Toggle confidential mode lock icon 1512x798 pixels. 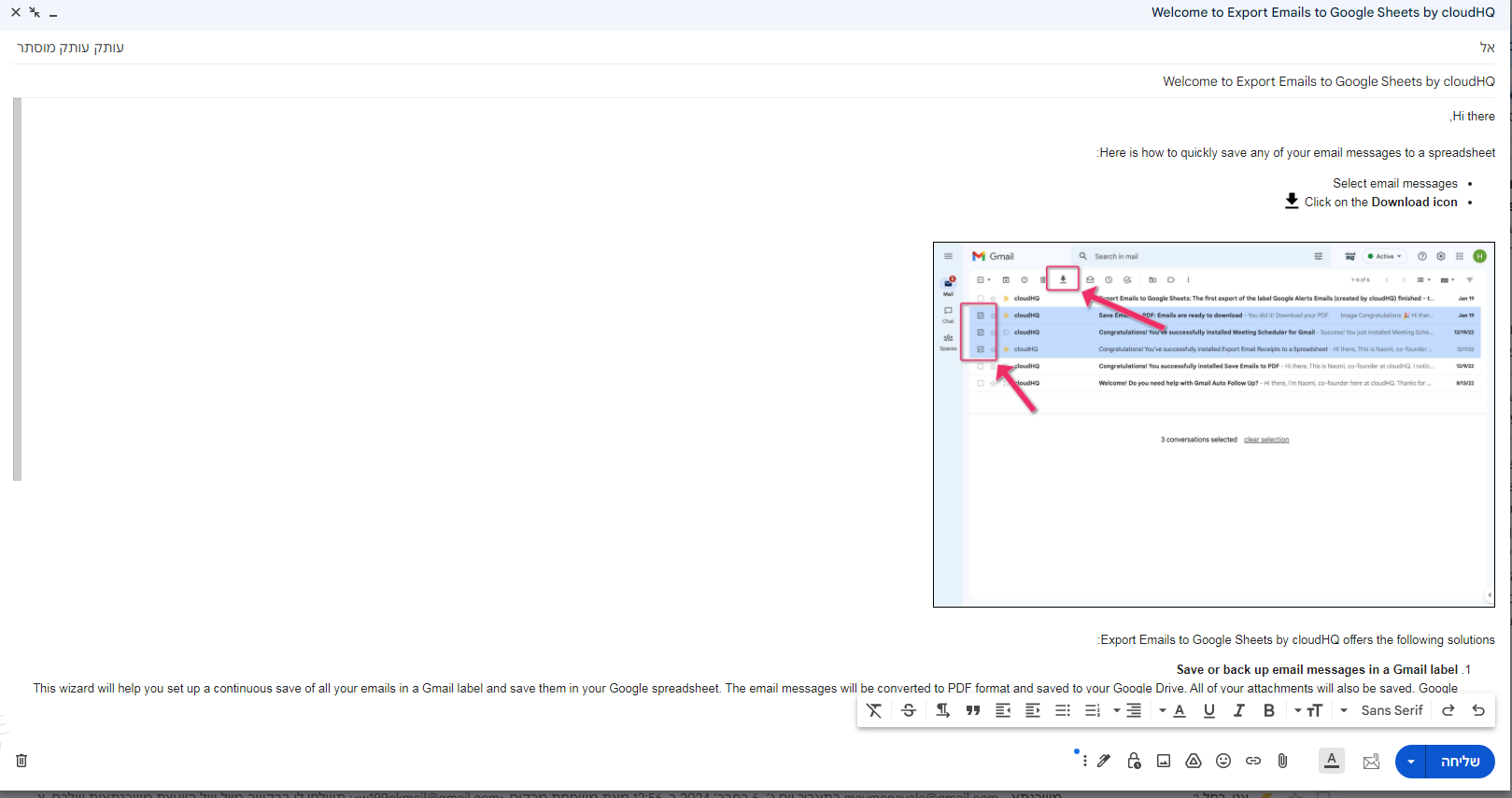(x=1134, y=762)
